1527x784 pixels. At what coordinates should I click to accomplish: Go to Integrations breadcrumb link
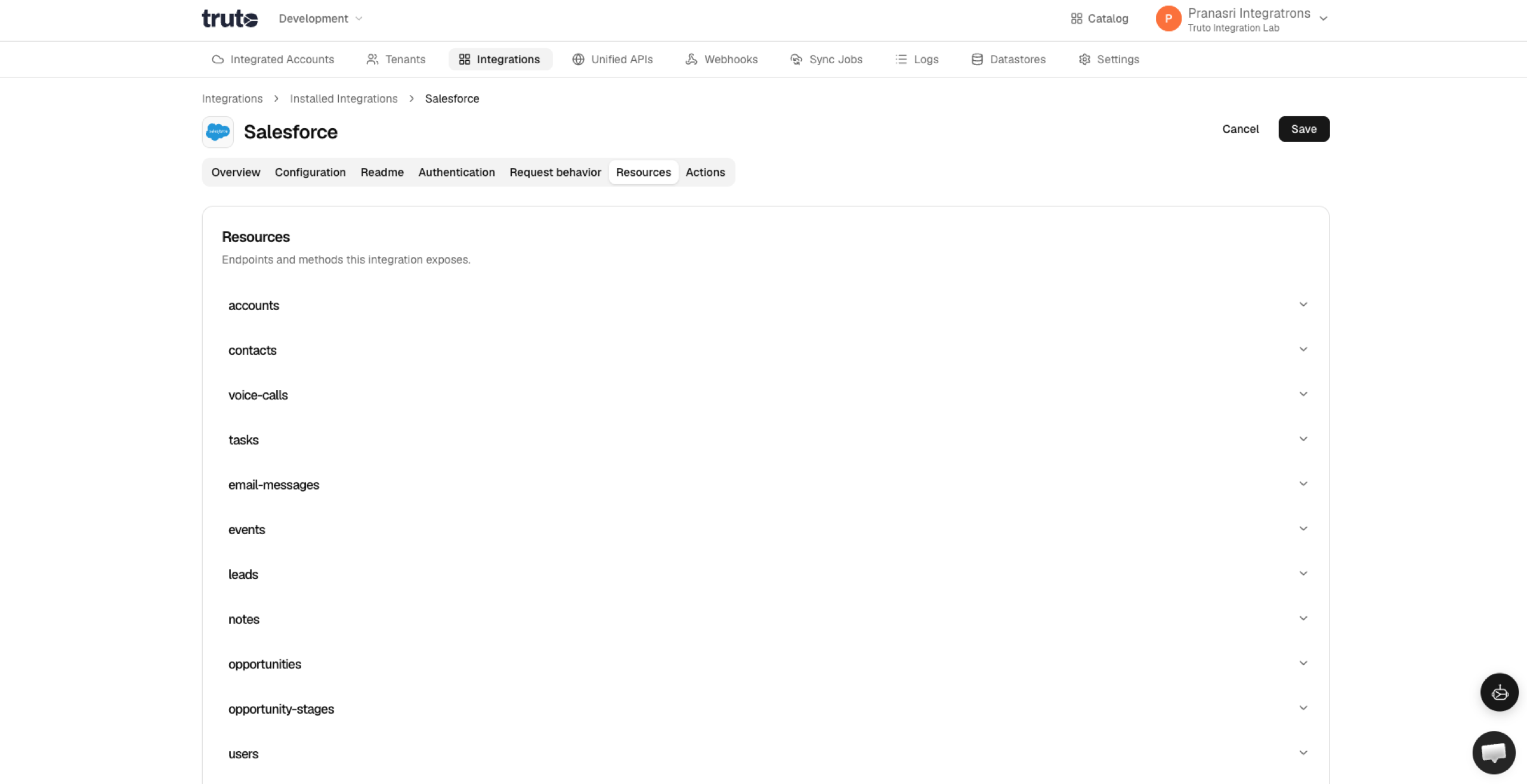tap(232, 98)
